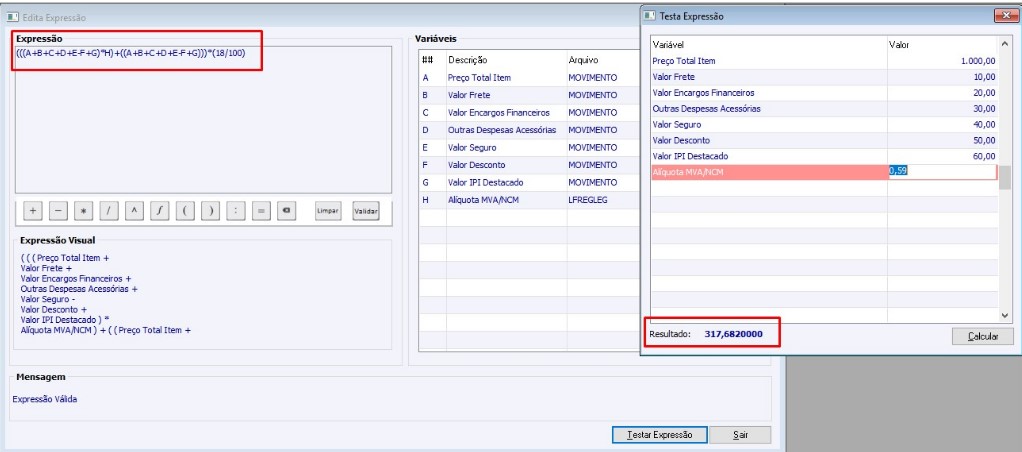Viewport: 1022px width, 452px height.
Task: Click the Sair button
Action: pos(740,434)
